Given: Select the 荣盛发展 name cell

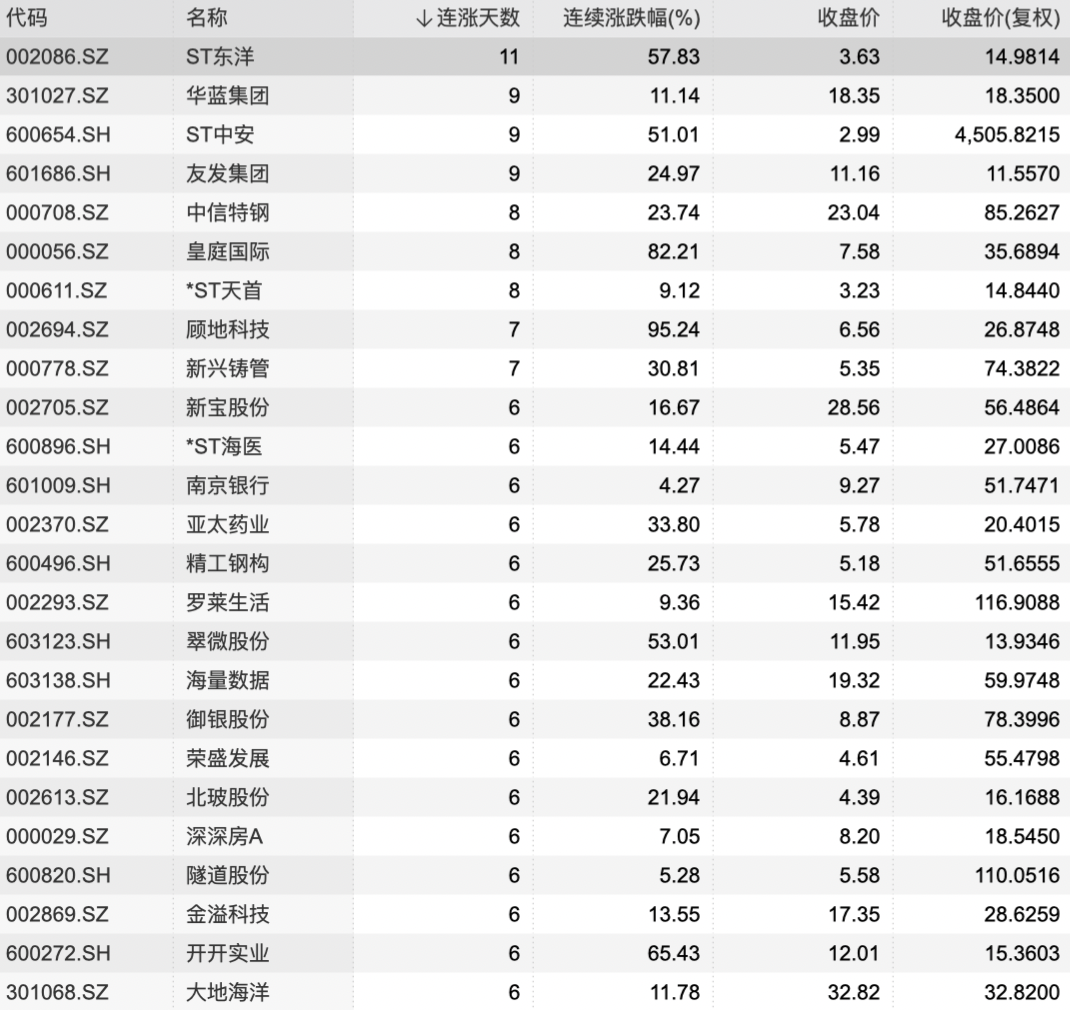Looking at the screenshot, I should coord(227,758).
